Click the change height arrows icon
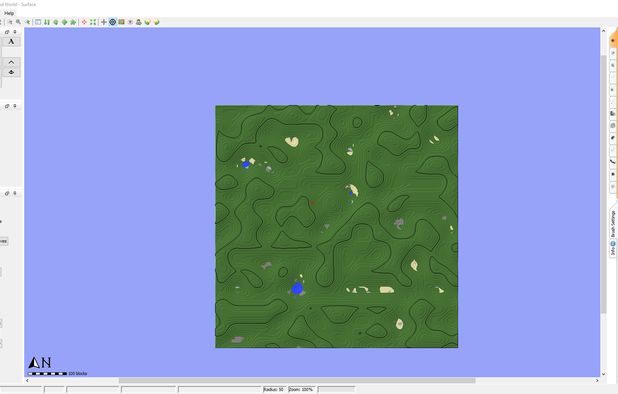The height and width of the screenshot is (394, 618). coord(47,22)
